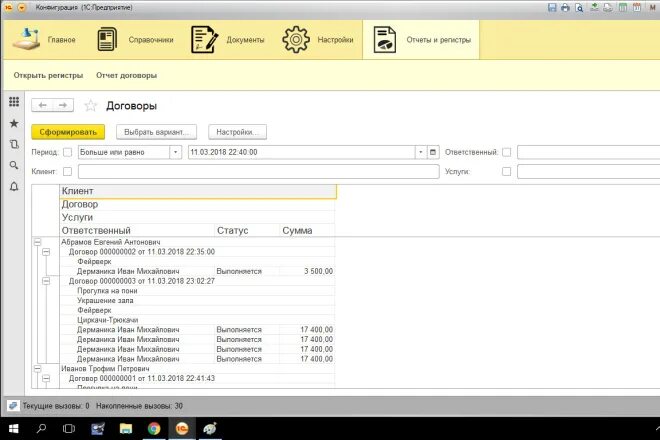This screenshot has width=660, height=440.
Task: Click the Услуги filter input field
Action: 588,171
